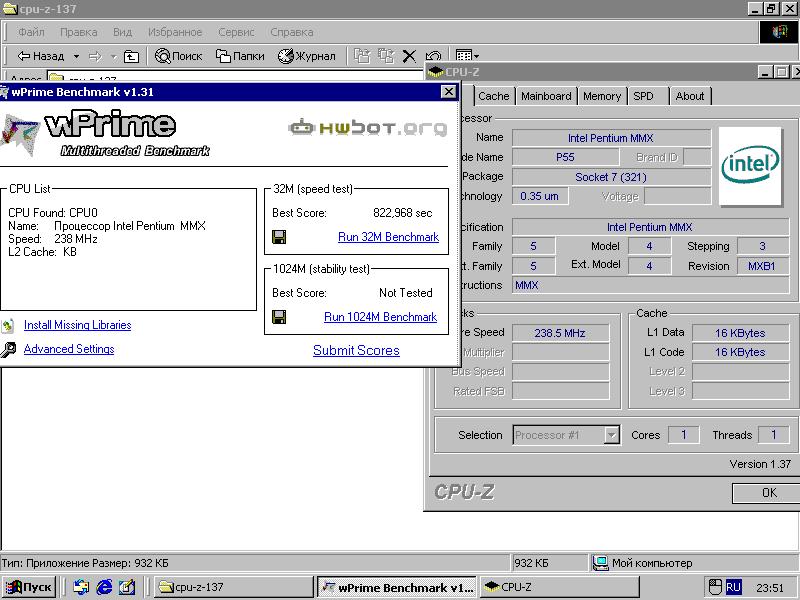Click the Submit Scores link

click(x=356, y=350)
